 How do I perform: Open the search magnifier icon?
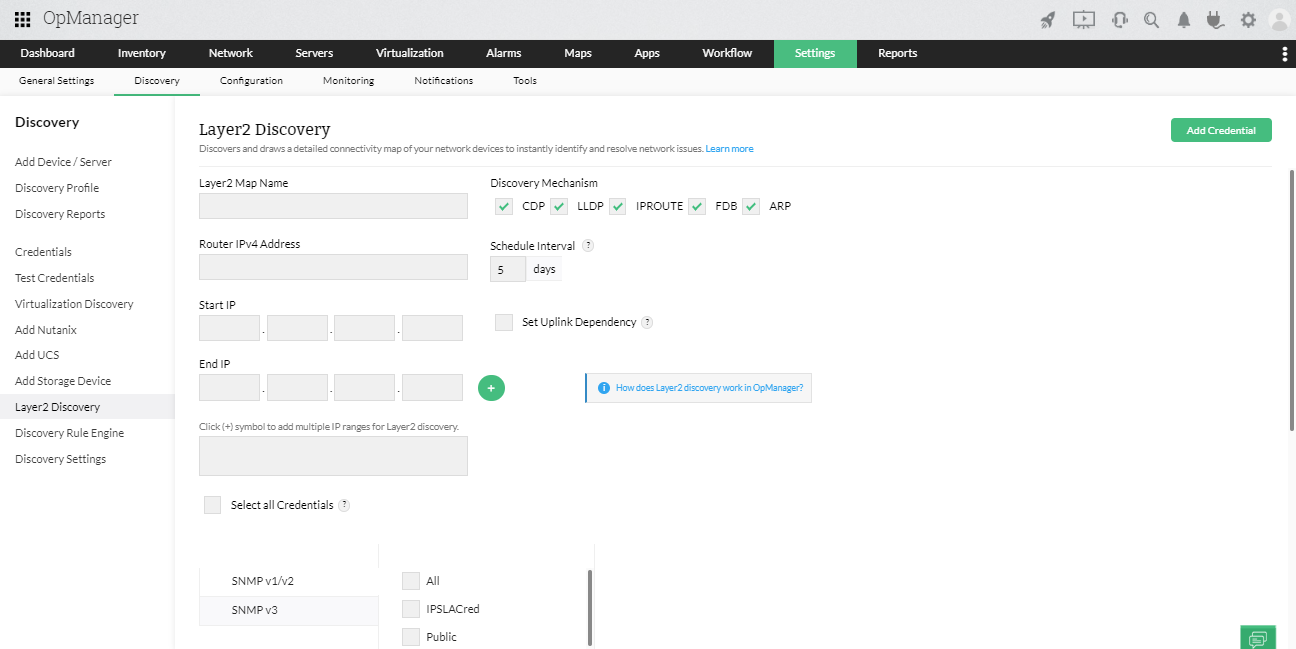[x=1152, y=19]
